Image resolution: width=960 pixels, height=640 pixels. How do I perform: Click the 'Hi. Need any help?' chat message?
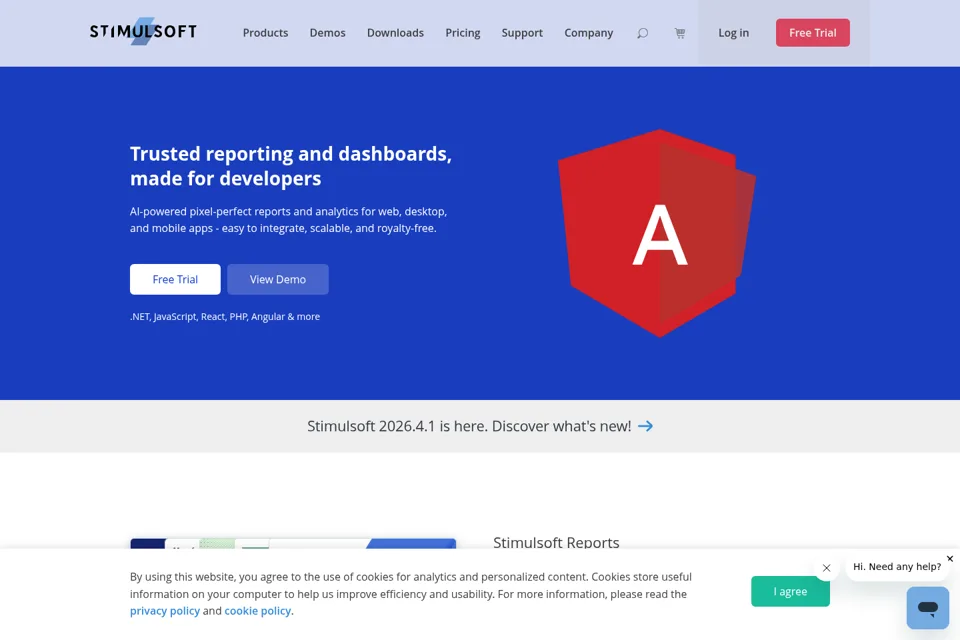click(897, 567)
